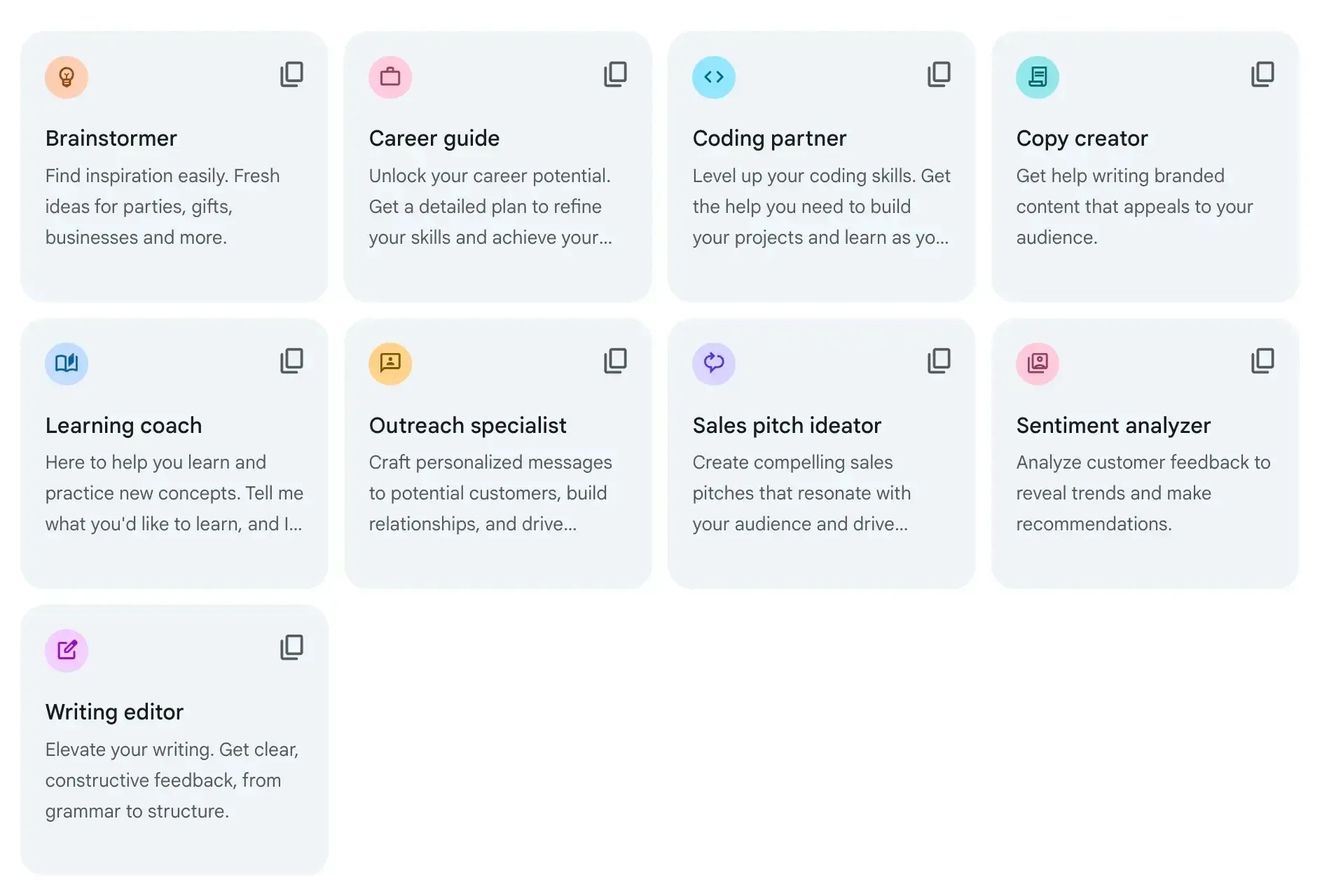Select the Writing editor pencil icon
This screenshot has width=1322, height=896.
tap(66, 650)
